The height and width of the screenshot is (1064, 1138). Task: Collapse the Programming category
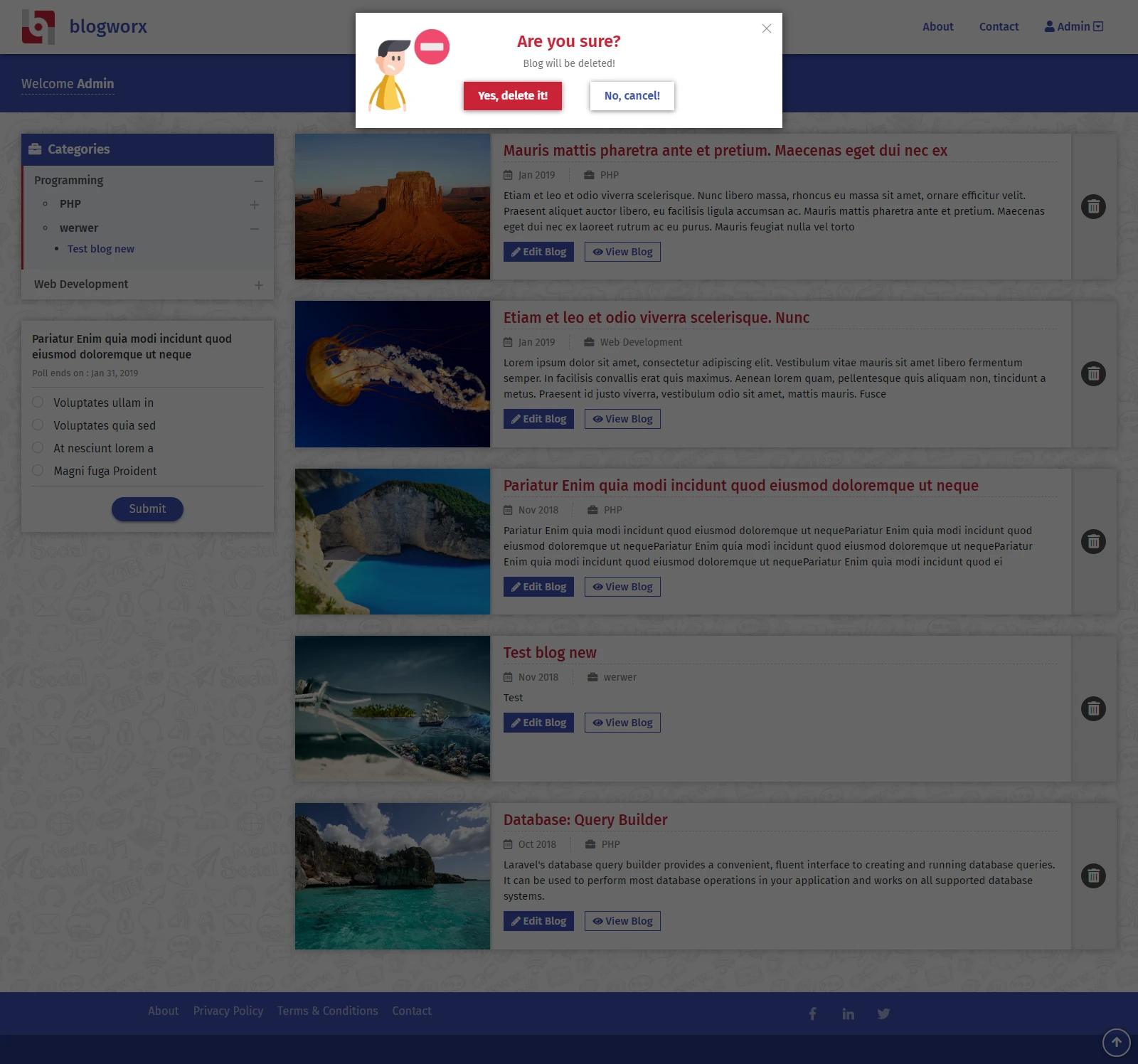click(x=258, y=181)
